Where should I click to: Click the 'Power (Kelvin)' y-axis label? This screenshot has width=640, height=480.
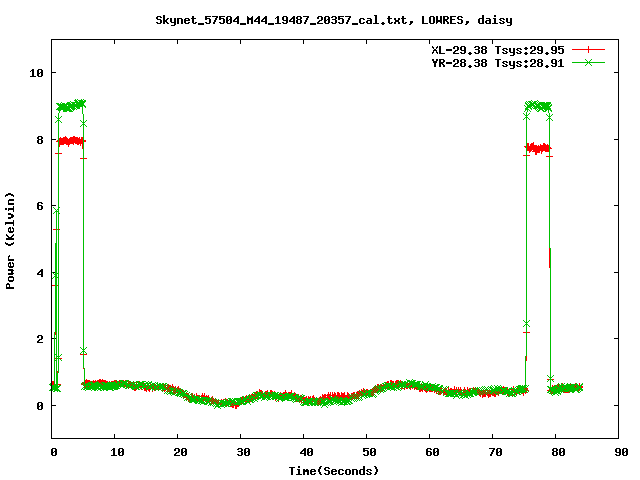tap(10, 241)
